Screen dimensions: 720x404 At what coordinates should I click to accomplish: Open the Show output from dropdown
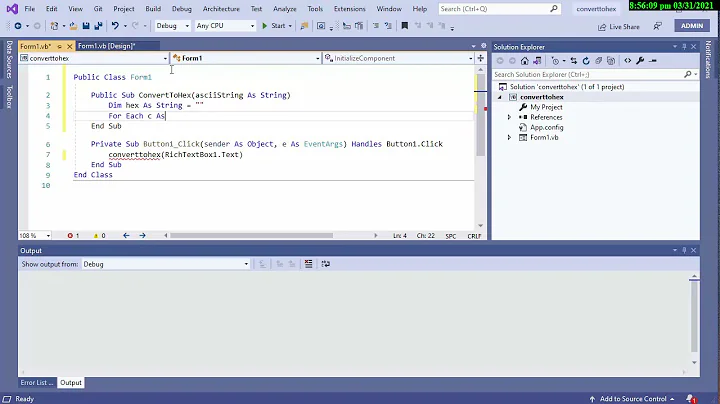pyautogui.click(x=165, y=264)
